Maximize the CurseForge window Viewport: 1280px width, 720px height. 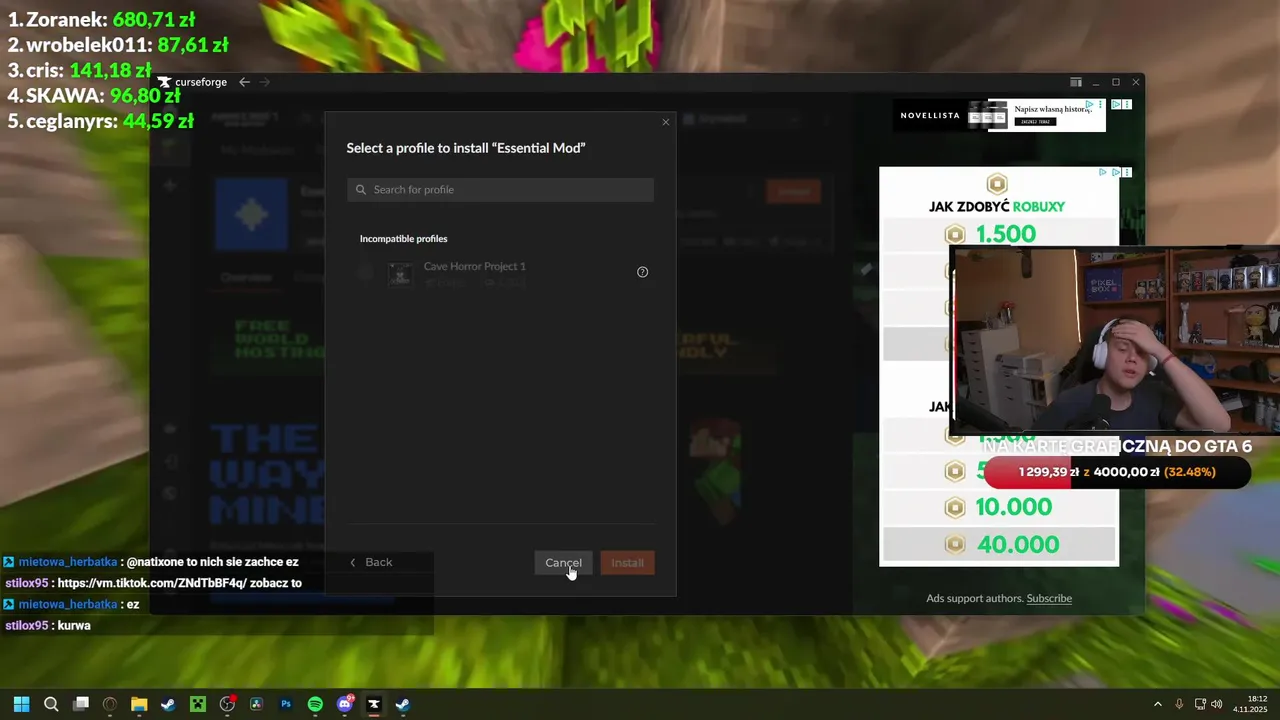click(1116, 82)
